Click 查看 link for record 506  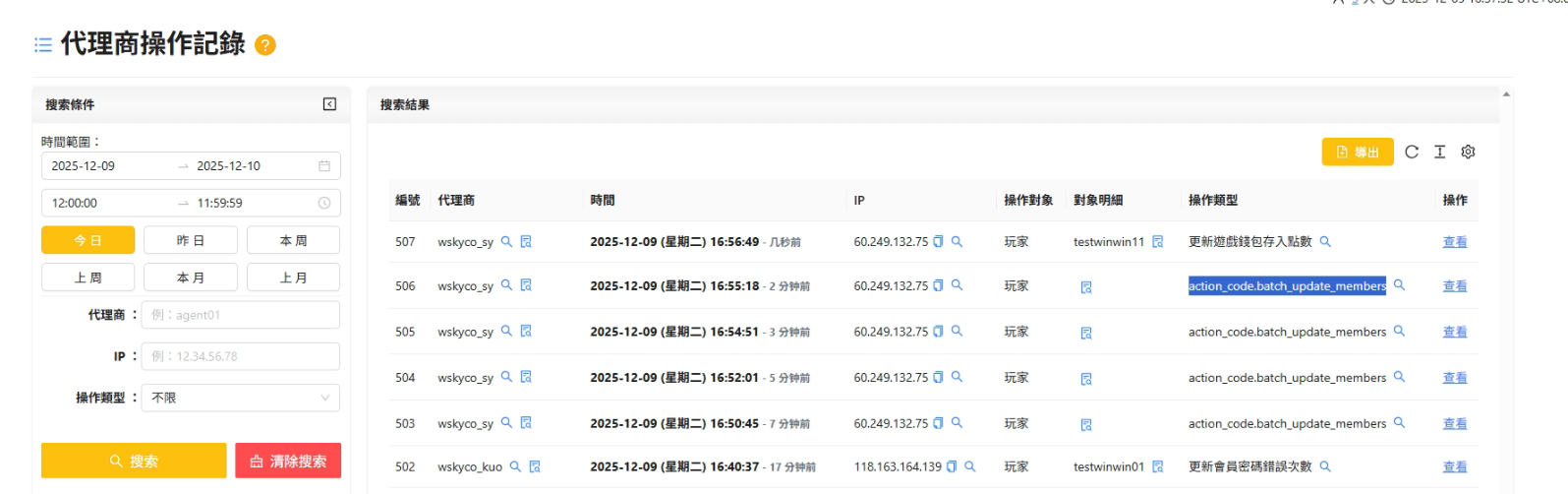1454,286
